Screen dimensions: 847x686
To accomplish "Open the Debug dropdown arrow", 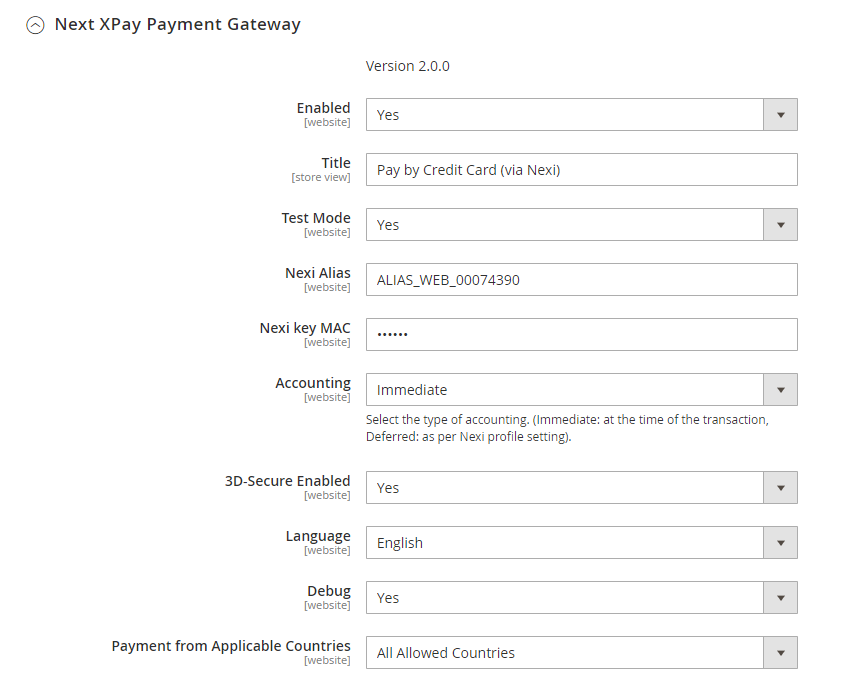I will [780, 598].
